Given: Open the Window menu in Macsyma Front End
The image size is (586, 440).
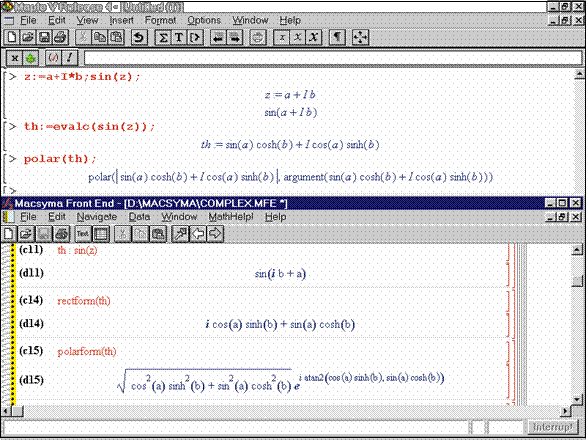Looking at the screenshot, I should click(179, 216).
